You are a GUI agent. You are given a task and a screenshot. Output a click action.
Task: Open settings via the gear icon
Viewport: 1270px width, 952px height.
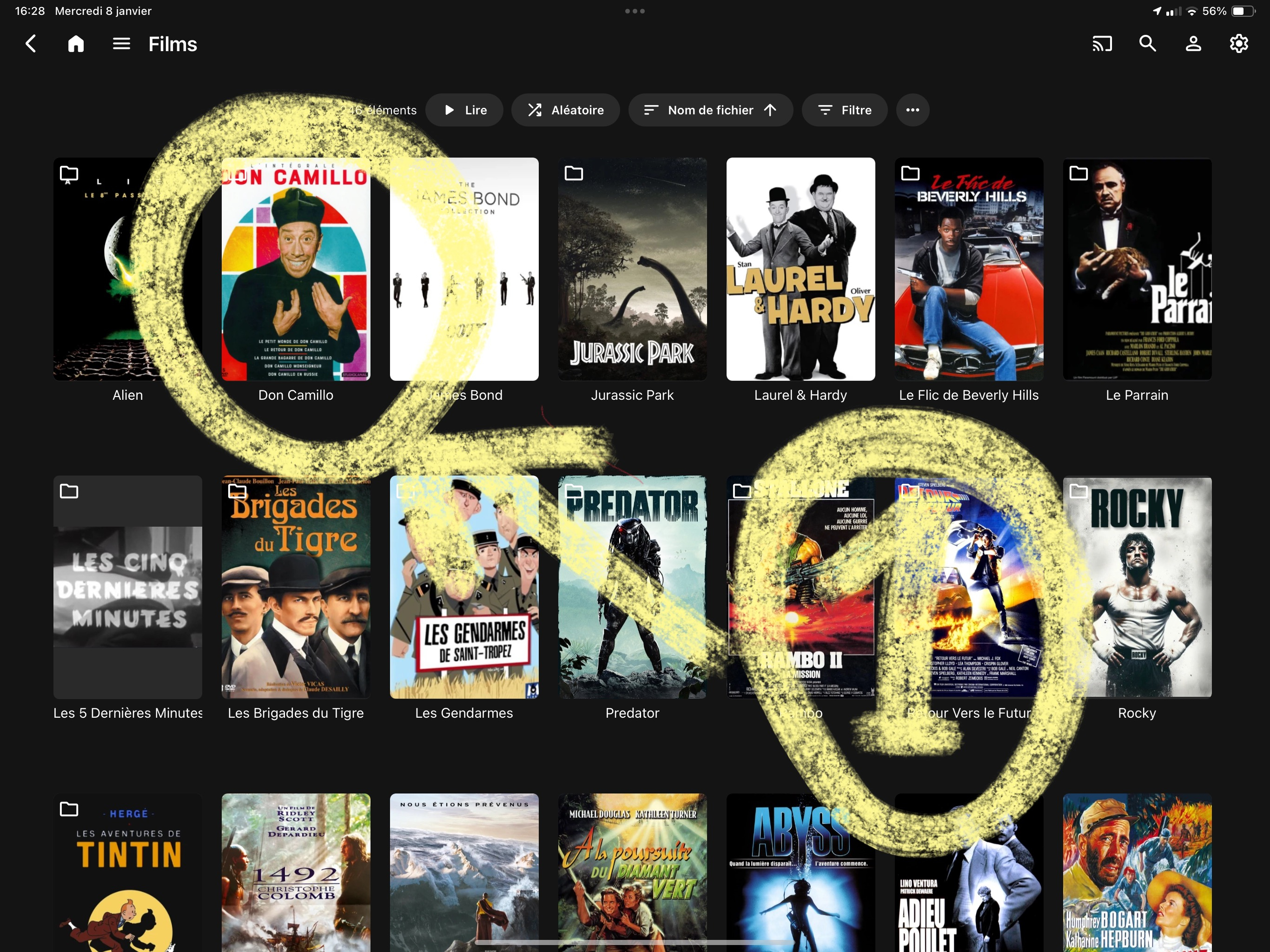(x=1238, y=44)
